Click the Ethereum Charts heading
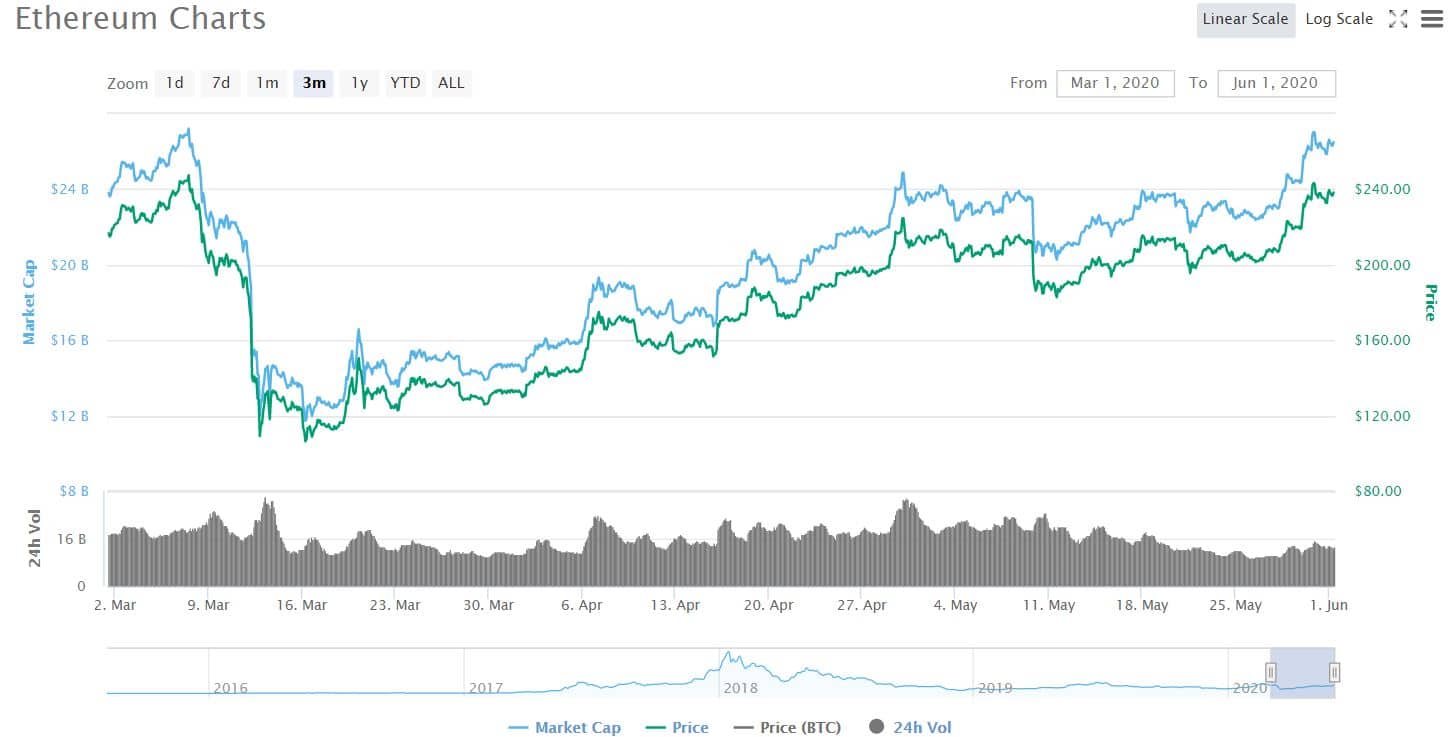 point(140,19)
